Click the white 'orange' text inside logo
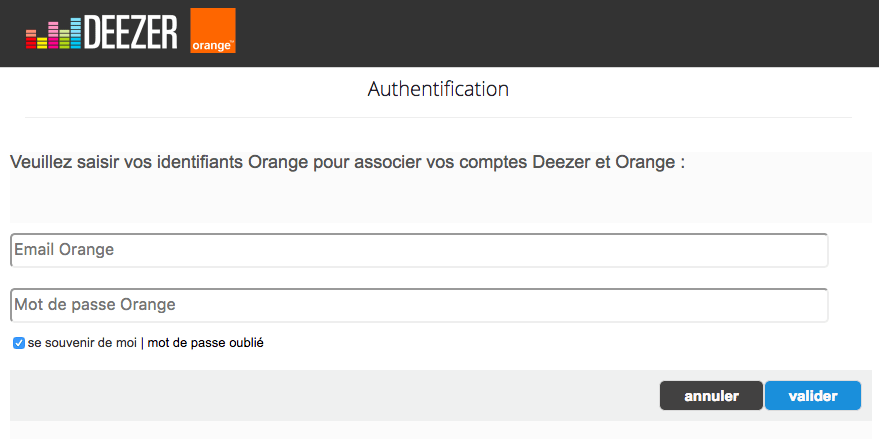Viewport: 879px width, 446px height. pyautogui.click(x=210, y=46)
